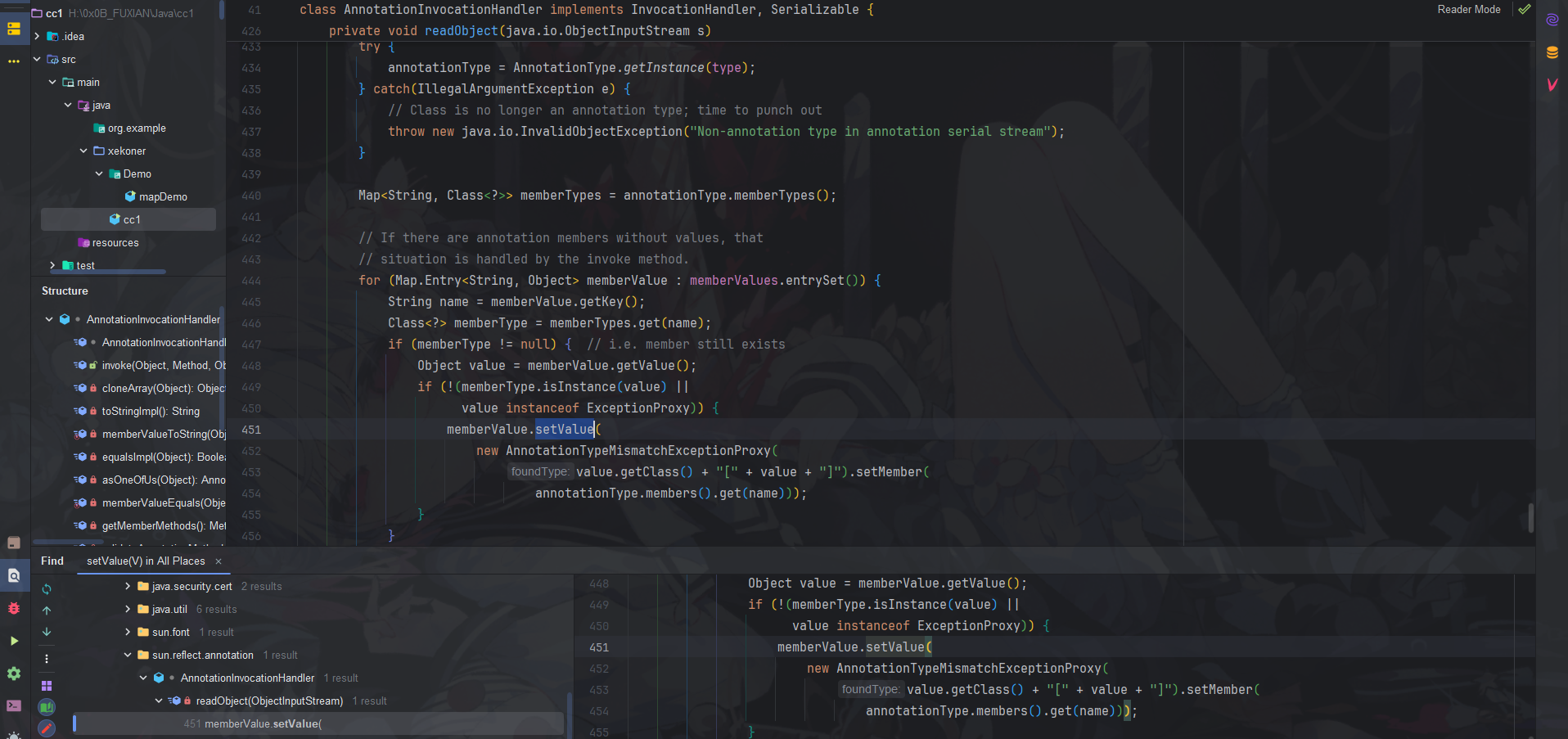The height and width of the screenshot is (739, 1568).
Task: Toggle the search results preview pane
Action: [x=47, y=684]
